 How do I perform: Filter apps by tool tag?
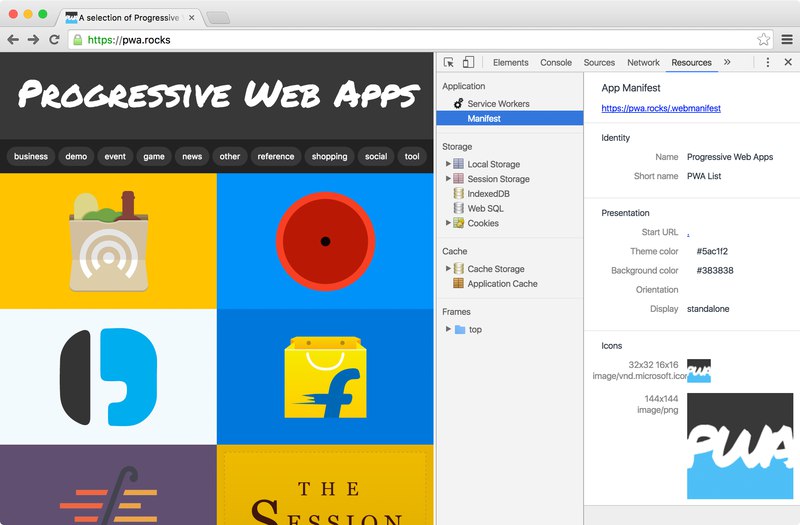[x=412, y=156]
